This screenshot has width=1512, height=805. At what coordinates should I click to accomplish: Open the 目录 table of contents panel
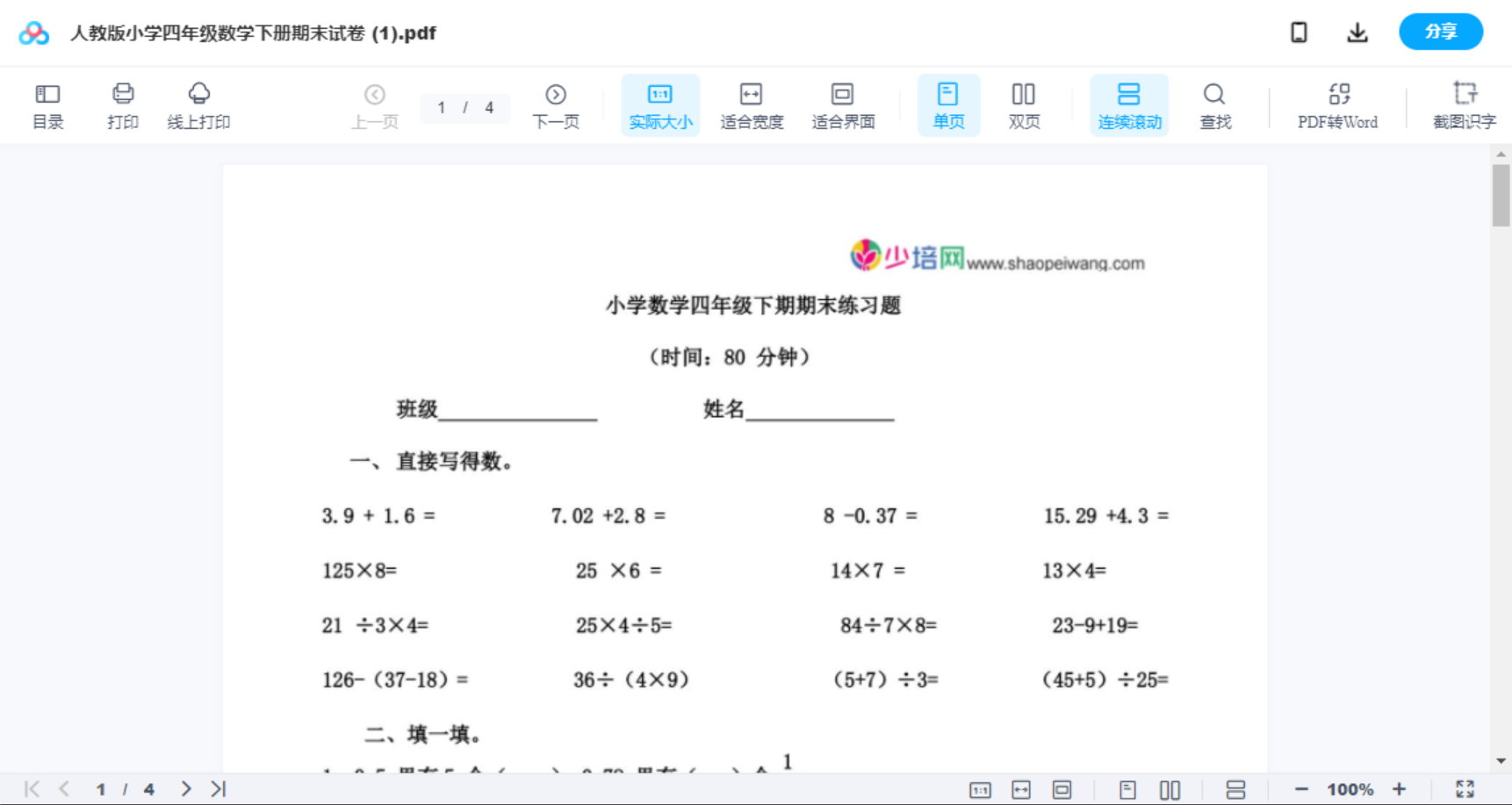(x=47, y=104)
